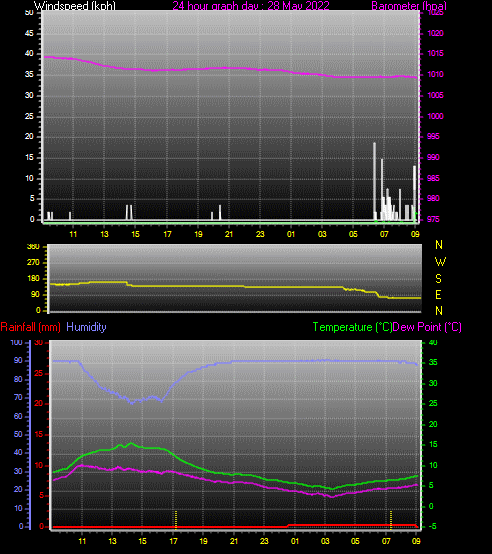Viewport: 492px width, 554px height.
Task: Click the yellow dotted marker near 07
Action: coord(391,520)
